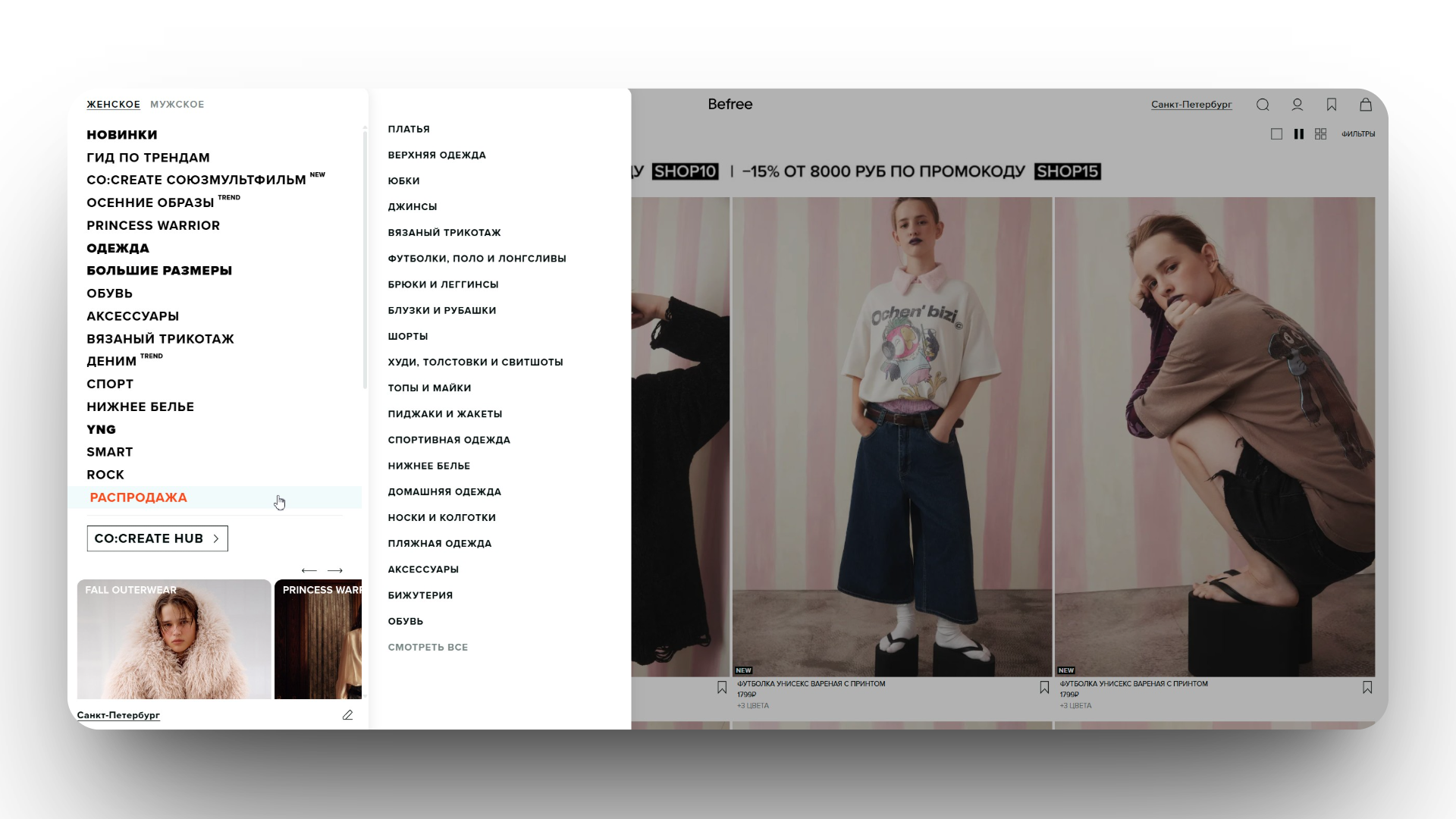The image size is (1456, 819).
Task: Click СМОТРЕТЬ ВСЕ link
Action: (428, 648)
